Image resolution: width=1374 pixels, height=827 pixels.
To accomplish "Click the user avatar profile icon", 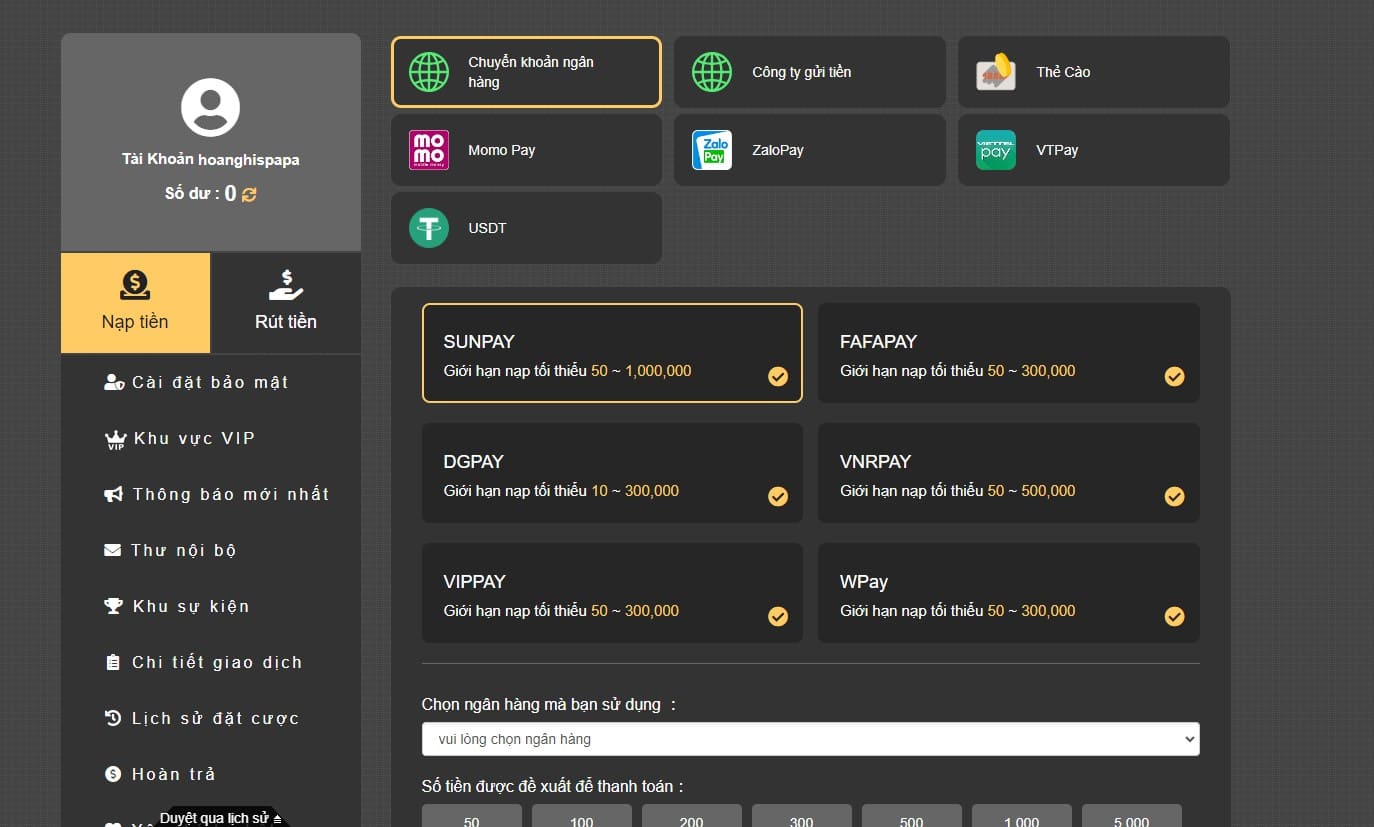I will (210, 108).
